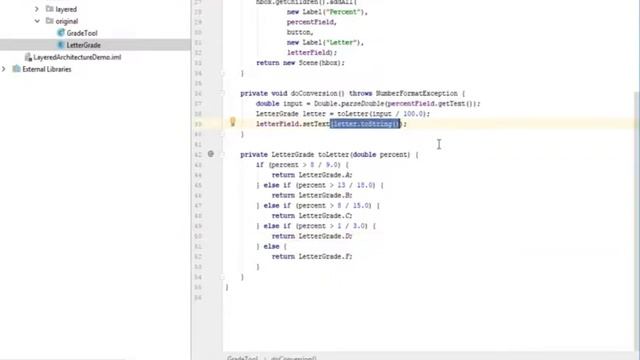Click percentField.getText() in the code
640x360 pixels.
(432, 104)
